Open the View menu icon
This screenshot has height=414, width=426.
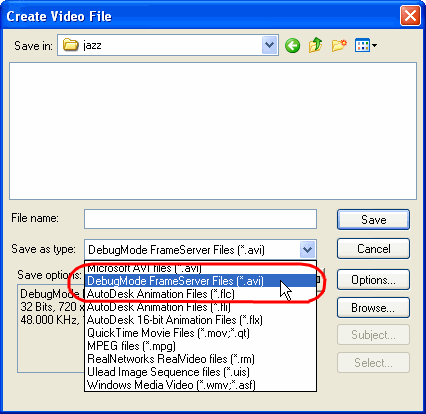[366, 45]
